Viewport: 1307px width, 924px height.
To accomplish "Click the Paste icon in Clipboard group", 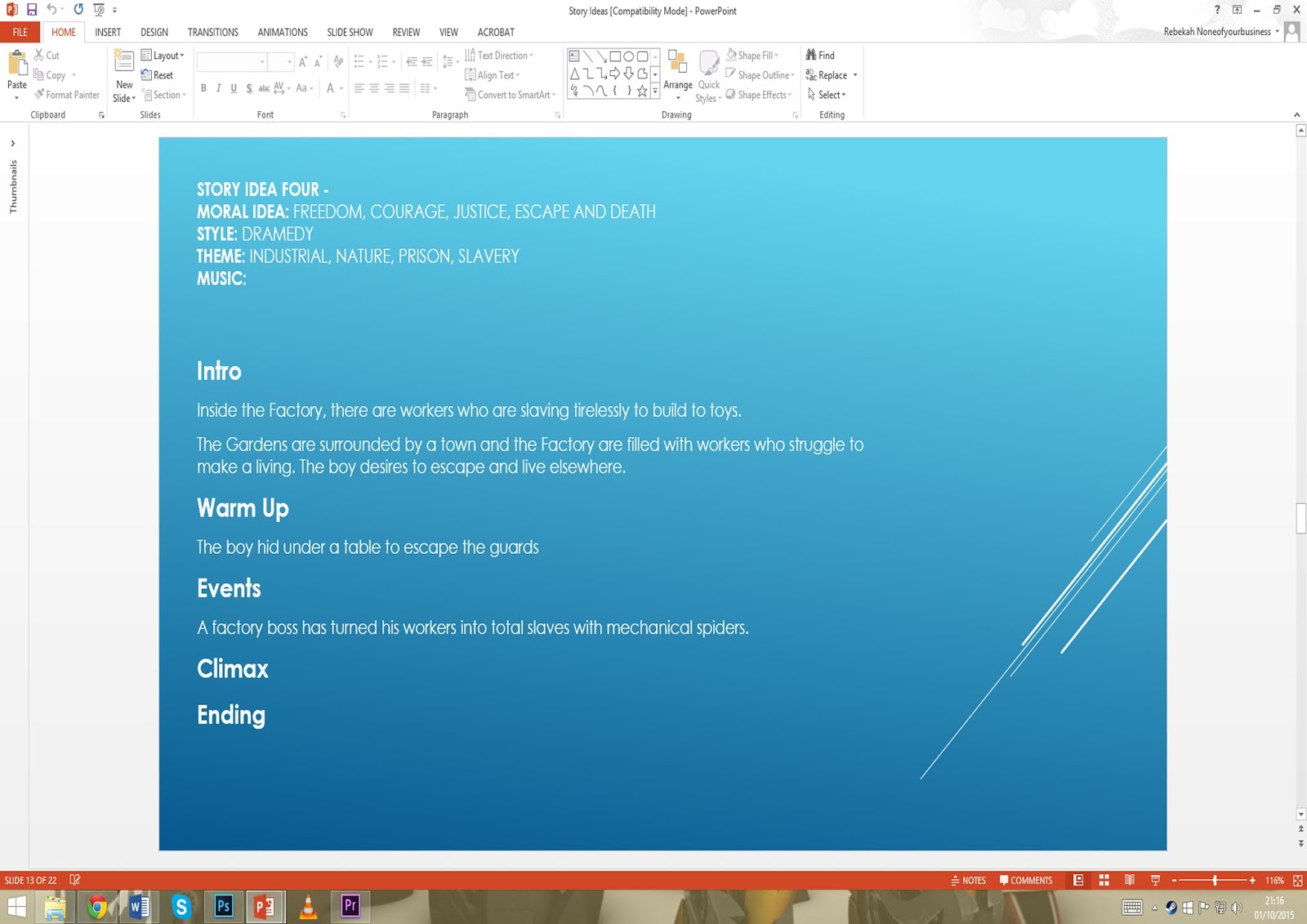I will tap(17, 62).
